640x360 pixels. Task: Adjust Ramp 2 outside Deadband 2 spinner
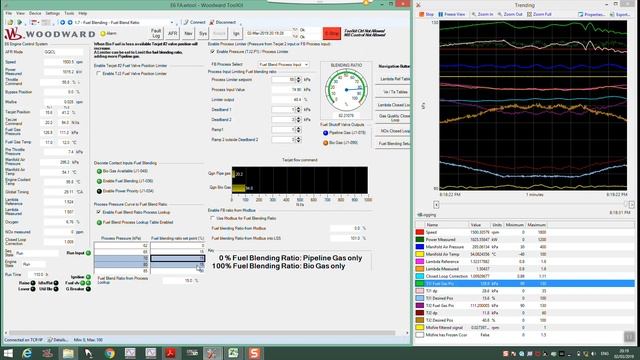coord(298,140)
